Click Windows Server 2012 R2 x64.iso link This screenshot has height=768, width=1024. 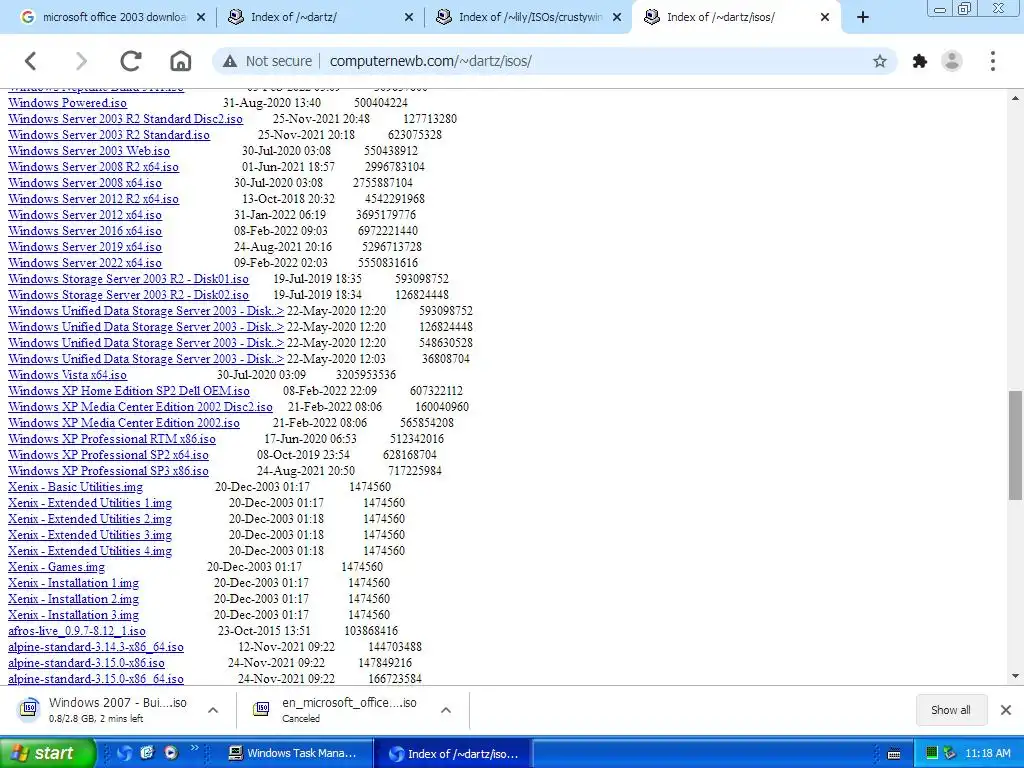click(93, 199)
